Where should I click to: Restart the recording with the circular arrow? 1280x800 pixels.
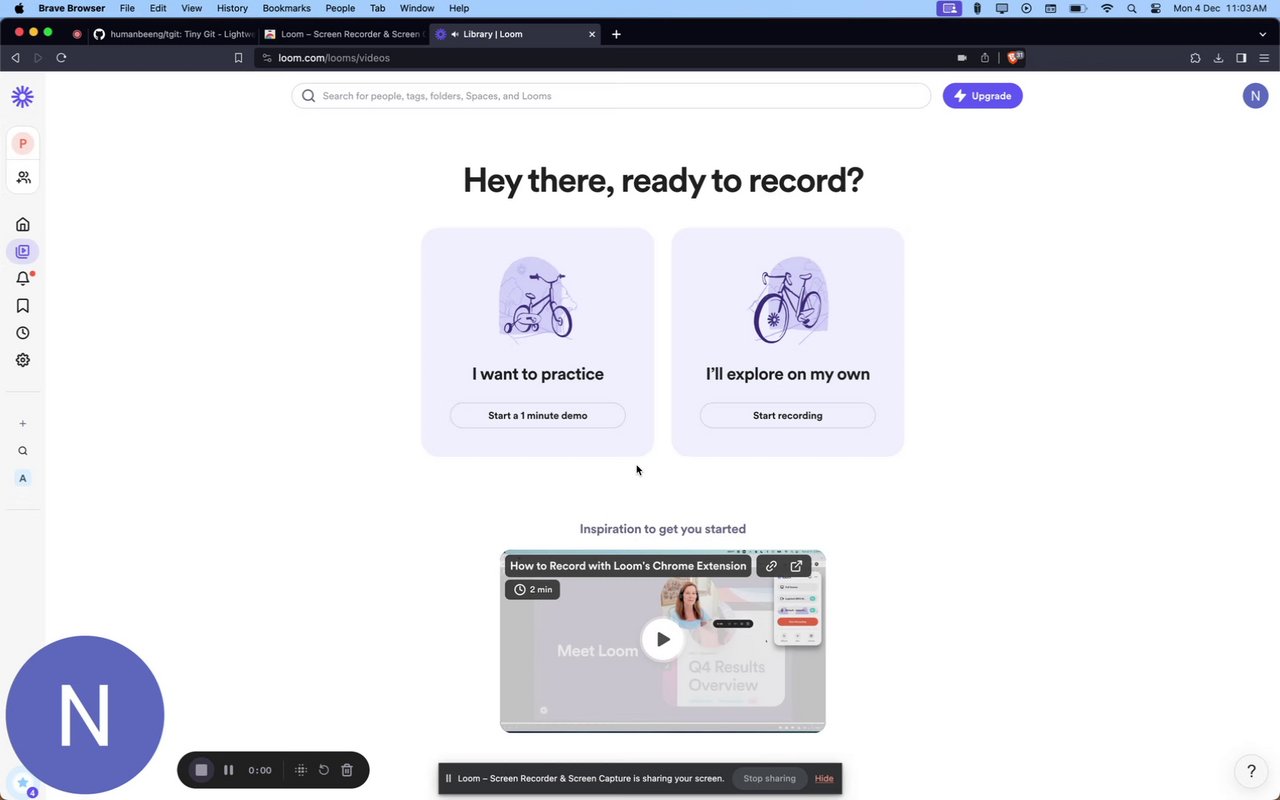click(x=324, y=770)
